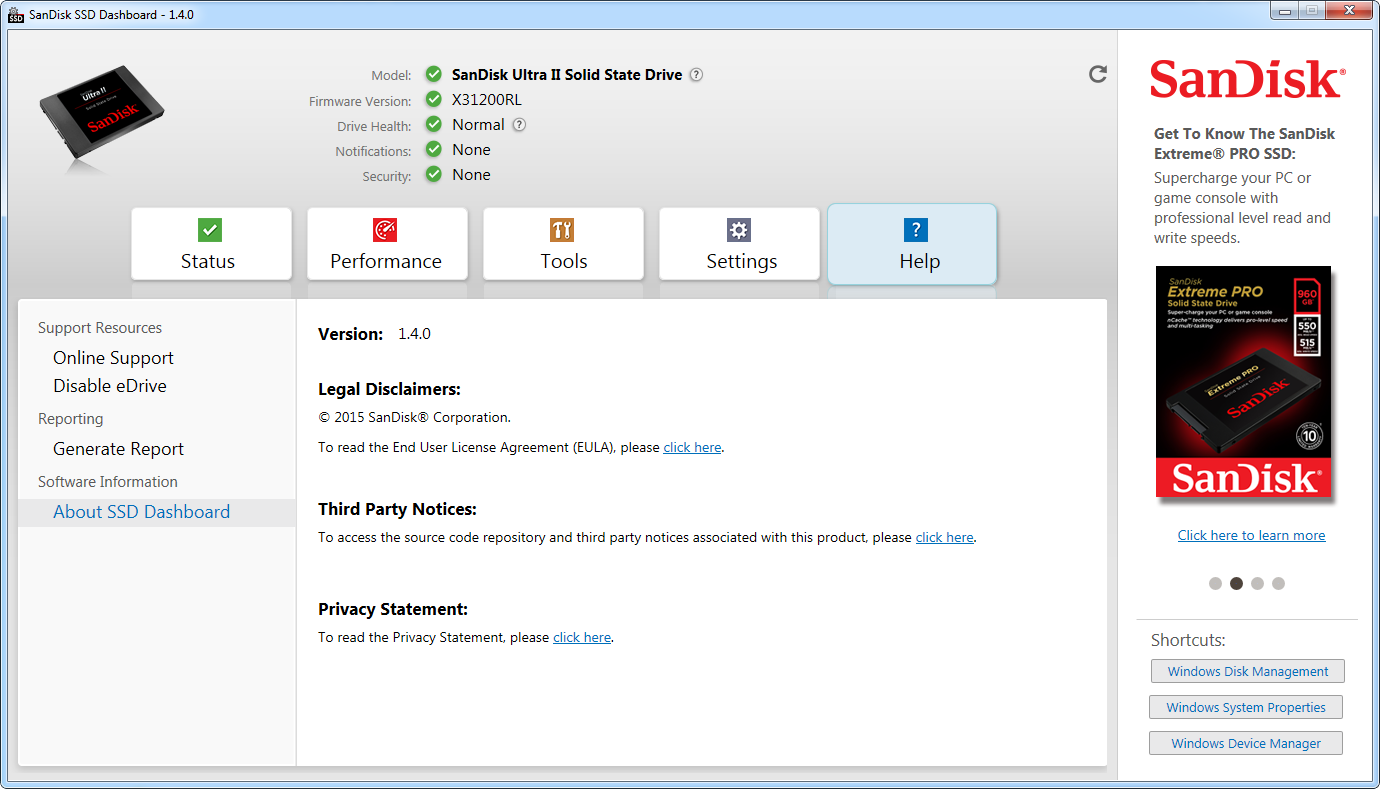The width and height of the screenshot is (1380, 789).
Task: Click the 'Privacy Statement:' heading
Action: [393, 610]
